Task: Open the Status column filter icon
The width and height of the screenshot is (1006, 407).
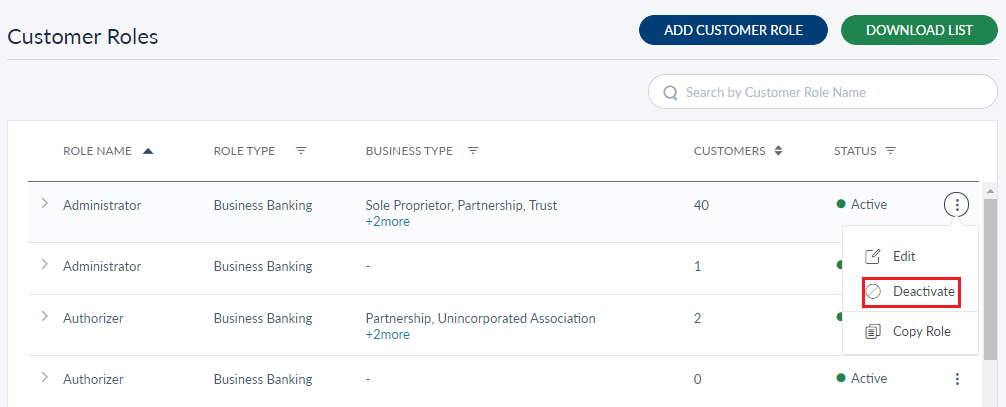Action: coord(890,151)
